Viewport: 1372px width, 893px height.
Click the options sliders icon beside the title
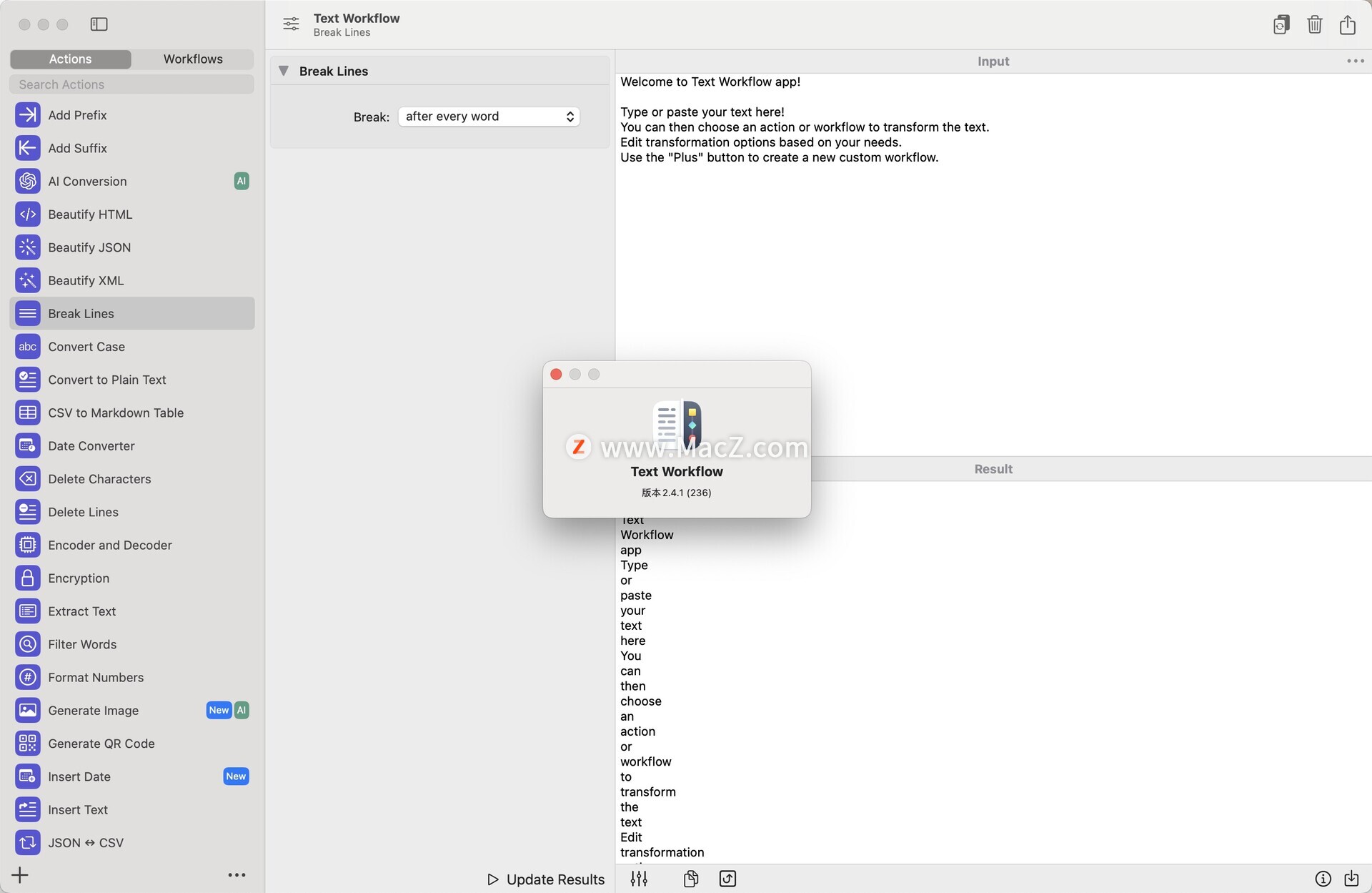tap(291, 24)
